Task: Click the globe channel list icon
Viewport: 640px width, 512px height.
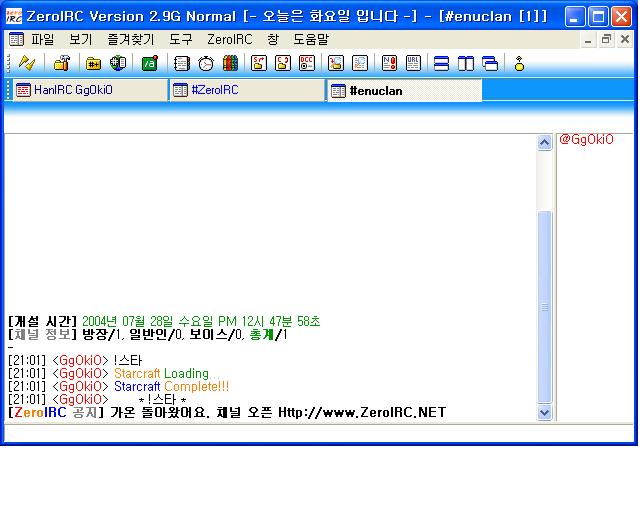Action: [x=118, y=63]
